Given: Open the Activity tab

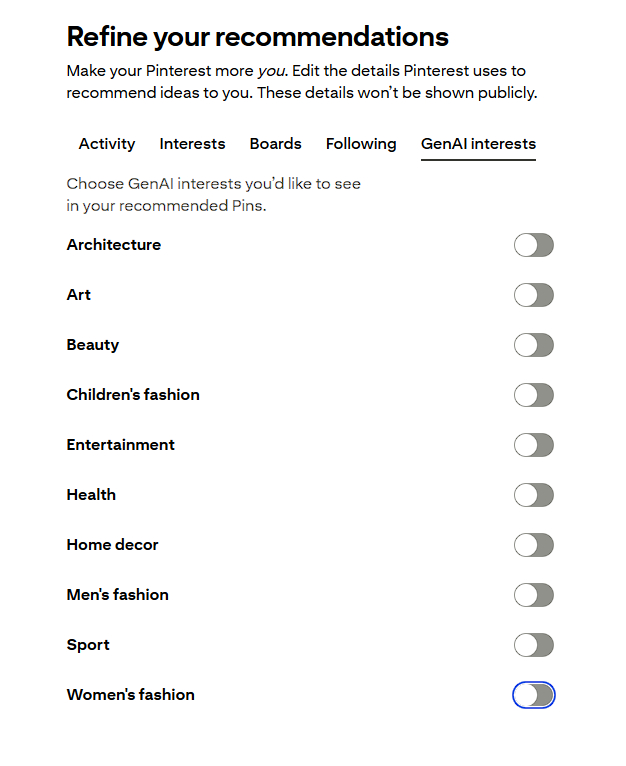Looking at the screenshot, I should [x=107, y=144].
